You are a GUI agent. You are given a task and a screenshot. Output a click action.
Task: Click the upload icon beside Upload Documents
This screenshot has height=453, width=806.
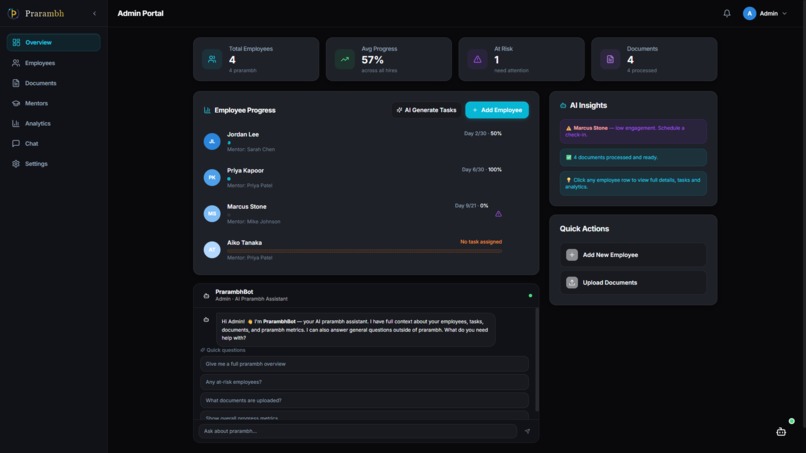point(572,282)
